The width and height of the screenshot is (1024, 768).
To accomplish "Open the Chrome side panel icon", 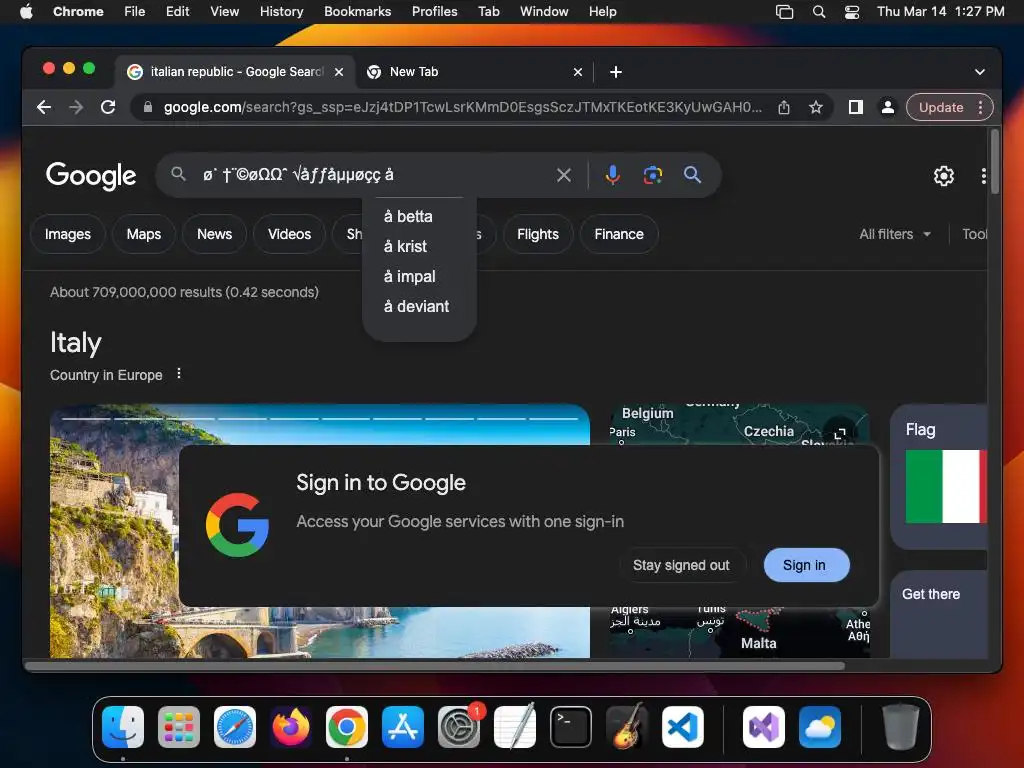I will [x=856, y=107].
